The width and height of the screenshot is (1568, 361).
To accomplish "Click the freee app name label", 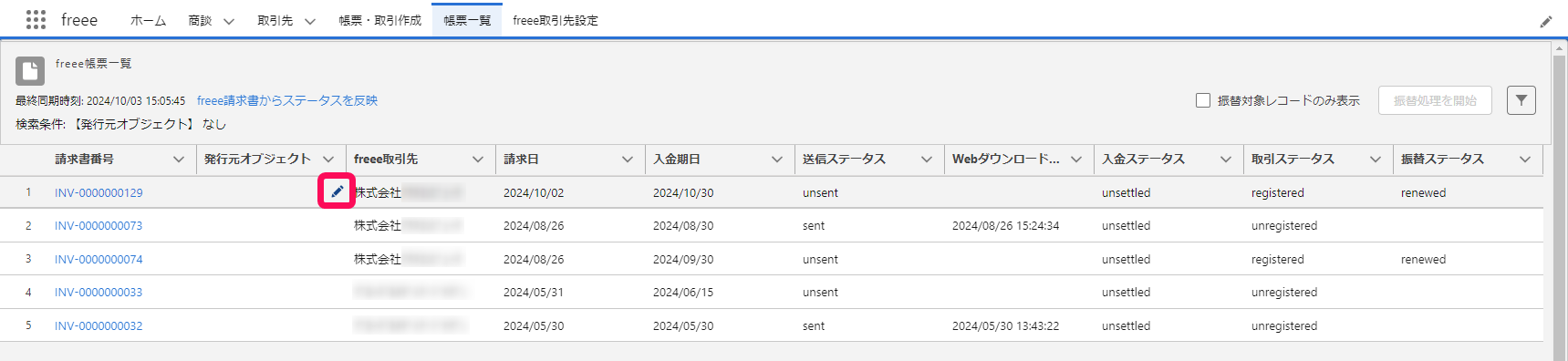I will 79,20.
